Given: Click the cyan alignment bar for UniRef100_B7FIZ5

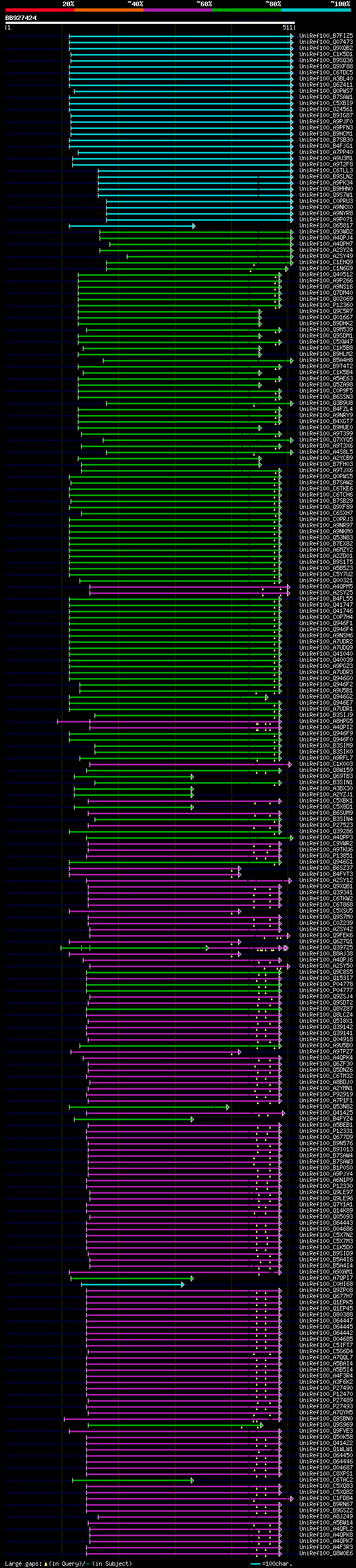Looking at the screenshot, I should pyautogui.click(x=181, y=36).
